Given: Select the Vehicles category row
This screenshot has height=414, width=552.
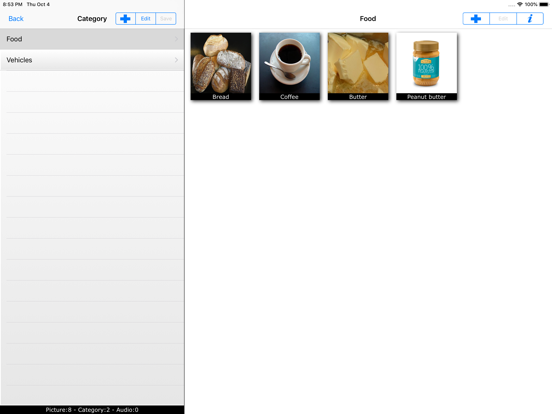Looking at the screenshot, I should tap(92, 60).
